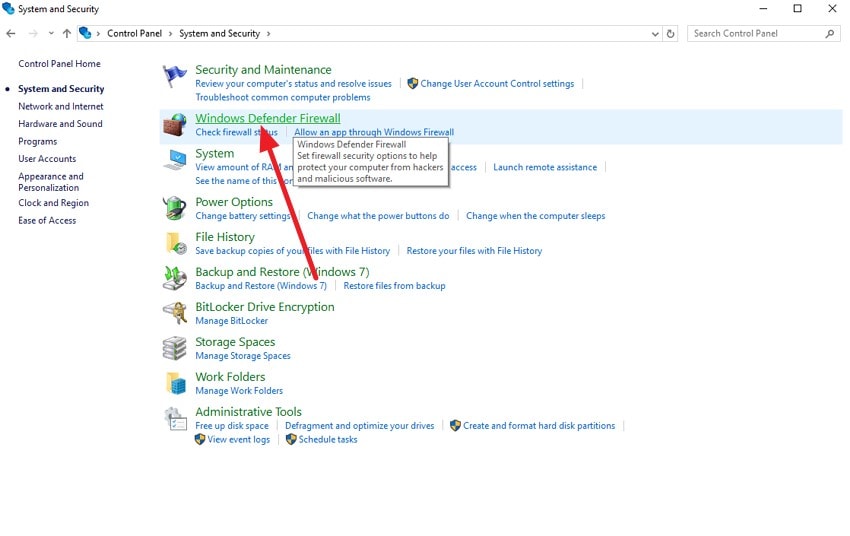850x536 pixels.
Task: Click Manage Storage Spaces link
Action: 243,356
